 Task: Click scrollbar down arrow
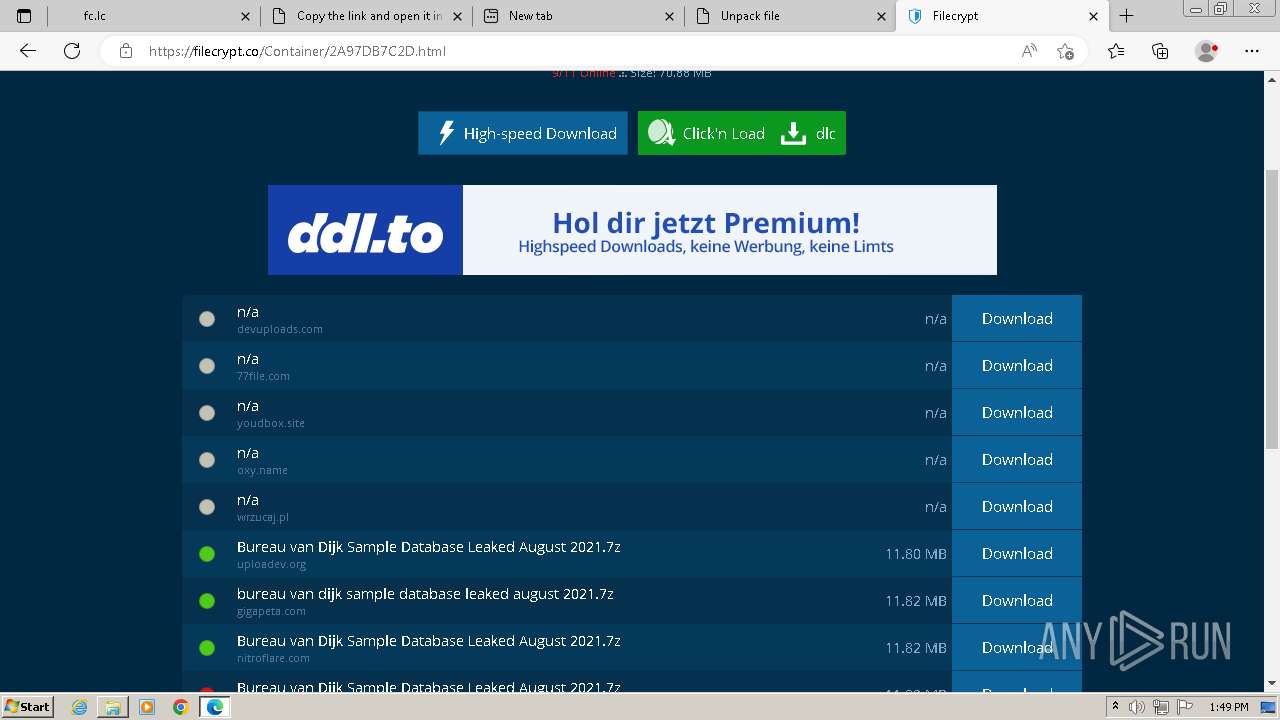(1272, 683)
